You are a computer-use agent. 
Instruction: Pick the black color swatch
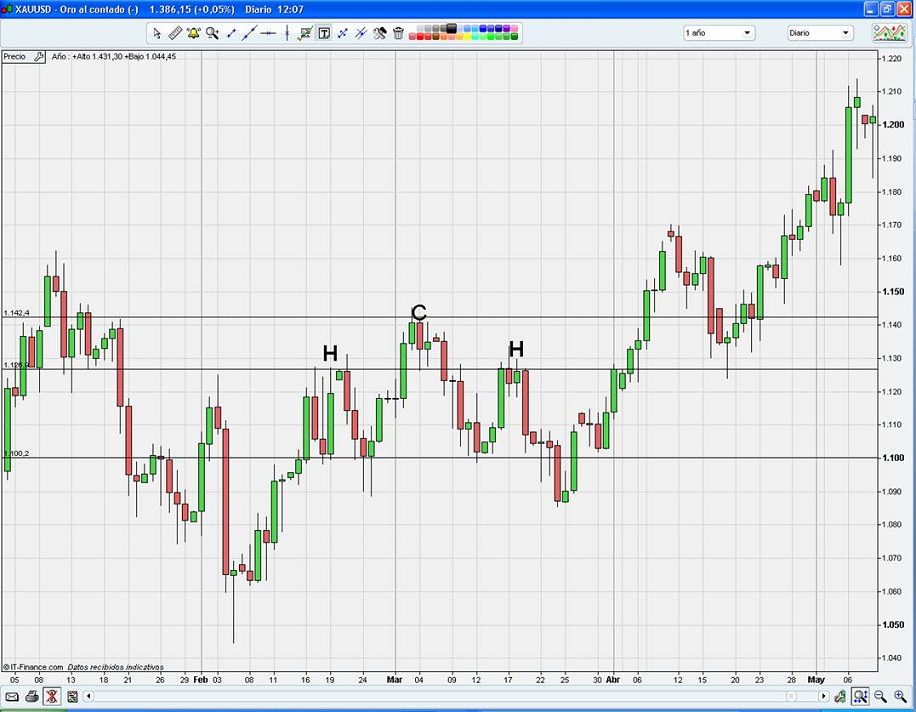point(452,28)
